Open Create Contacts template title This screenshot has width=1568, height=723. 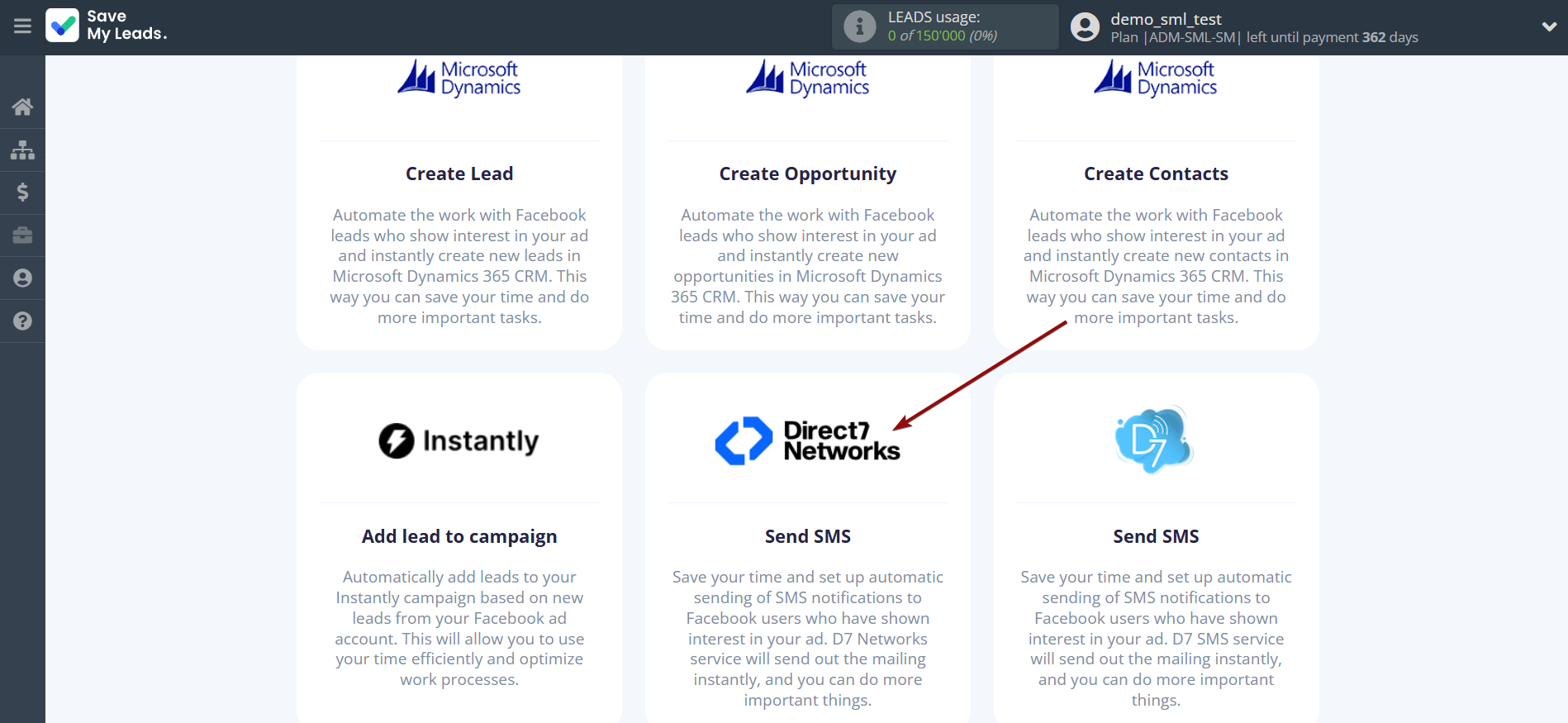tap(1156, 174)
